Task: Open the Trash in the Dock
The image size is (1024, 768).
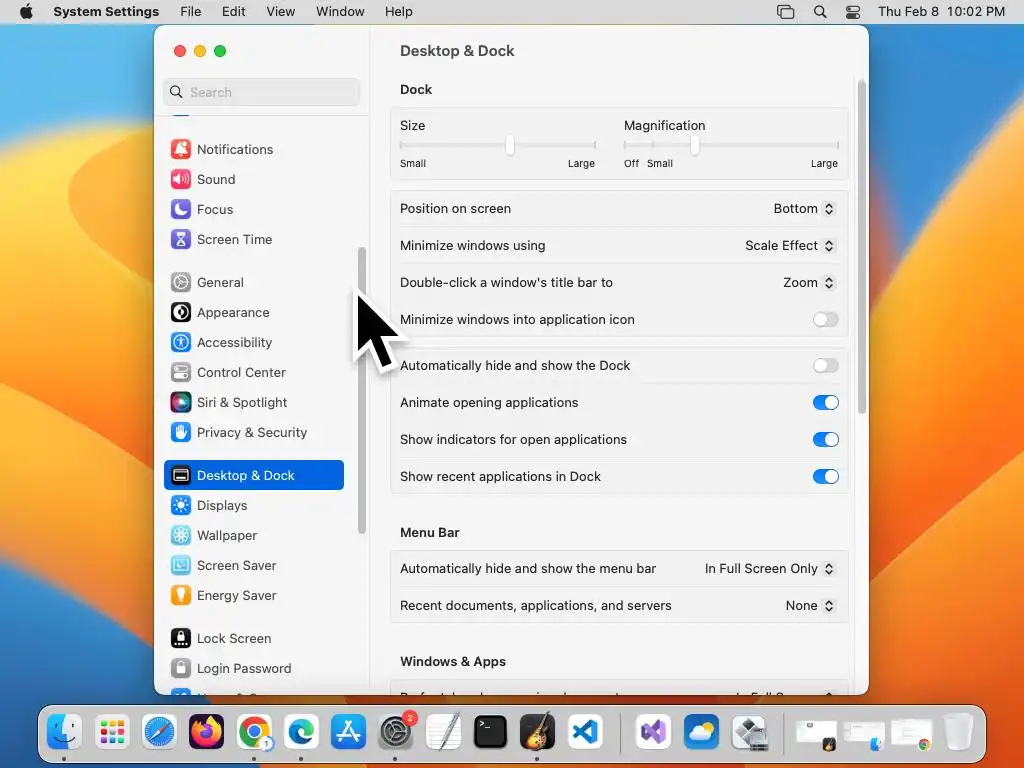Action: 959,731
